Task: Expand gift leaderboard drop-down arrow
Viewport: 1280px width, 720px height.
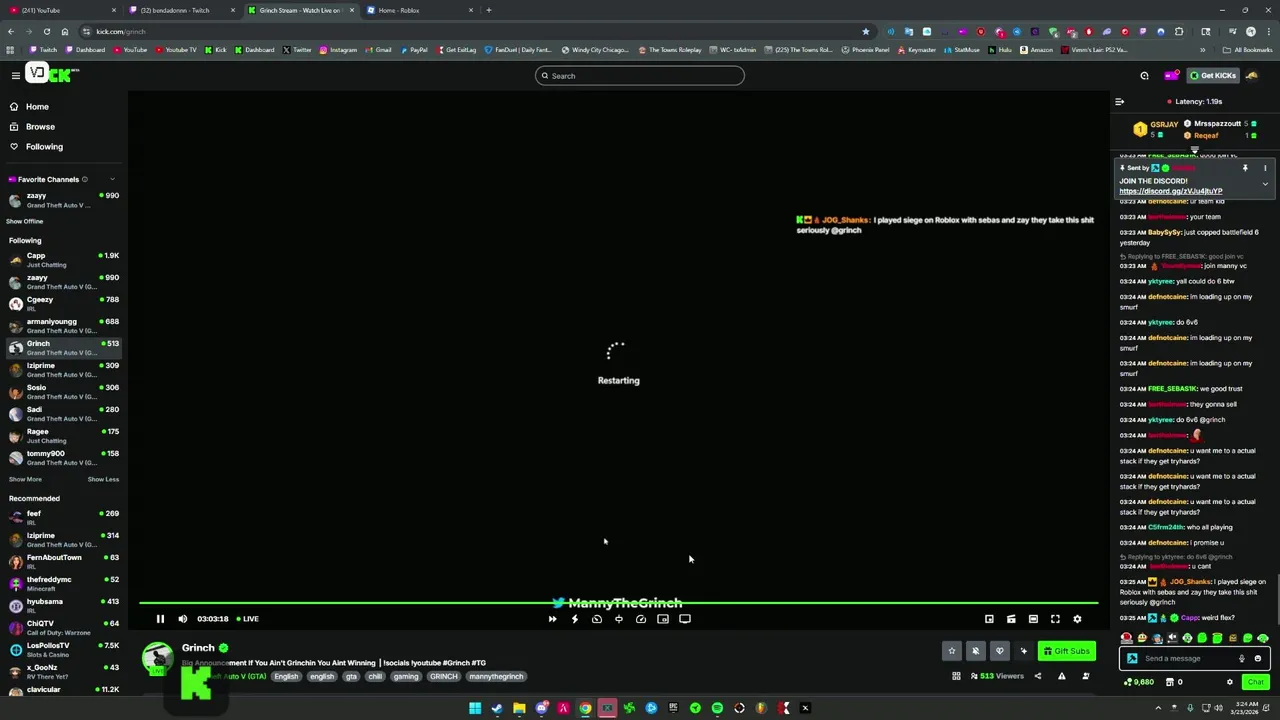Action: (1194, 150)
